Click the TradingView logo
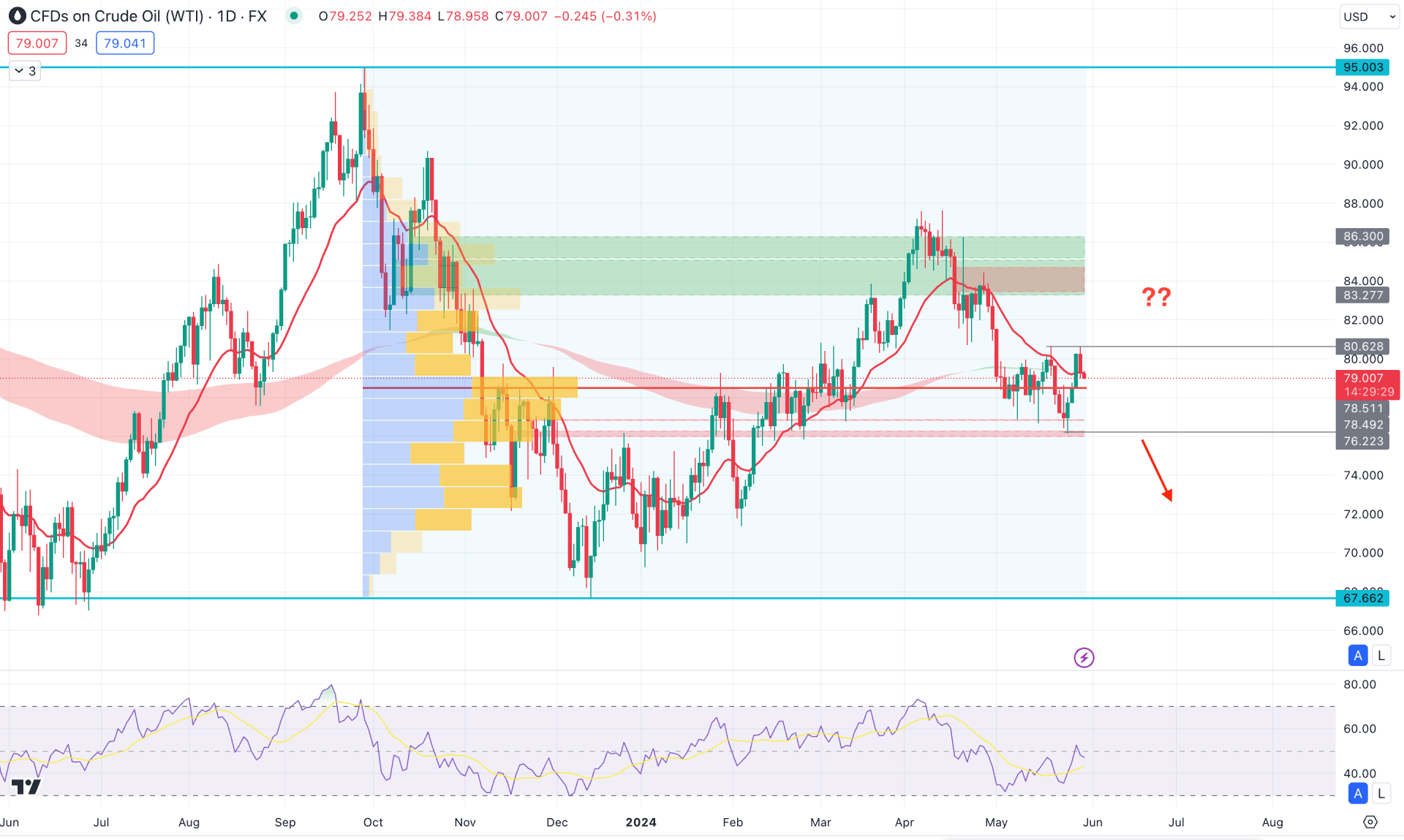This screenshot has height=840, width=1404. point(26,787)
